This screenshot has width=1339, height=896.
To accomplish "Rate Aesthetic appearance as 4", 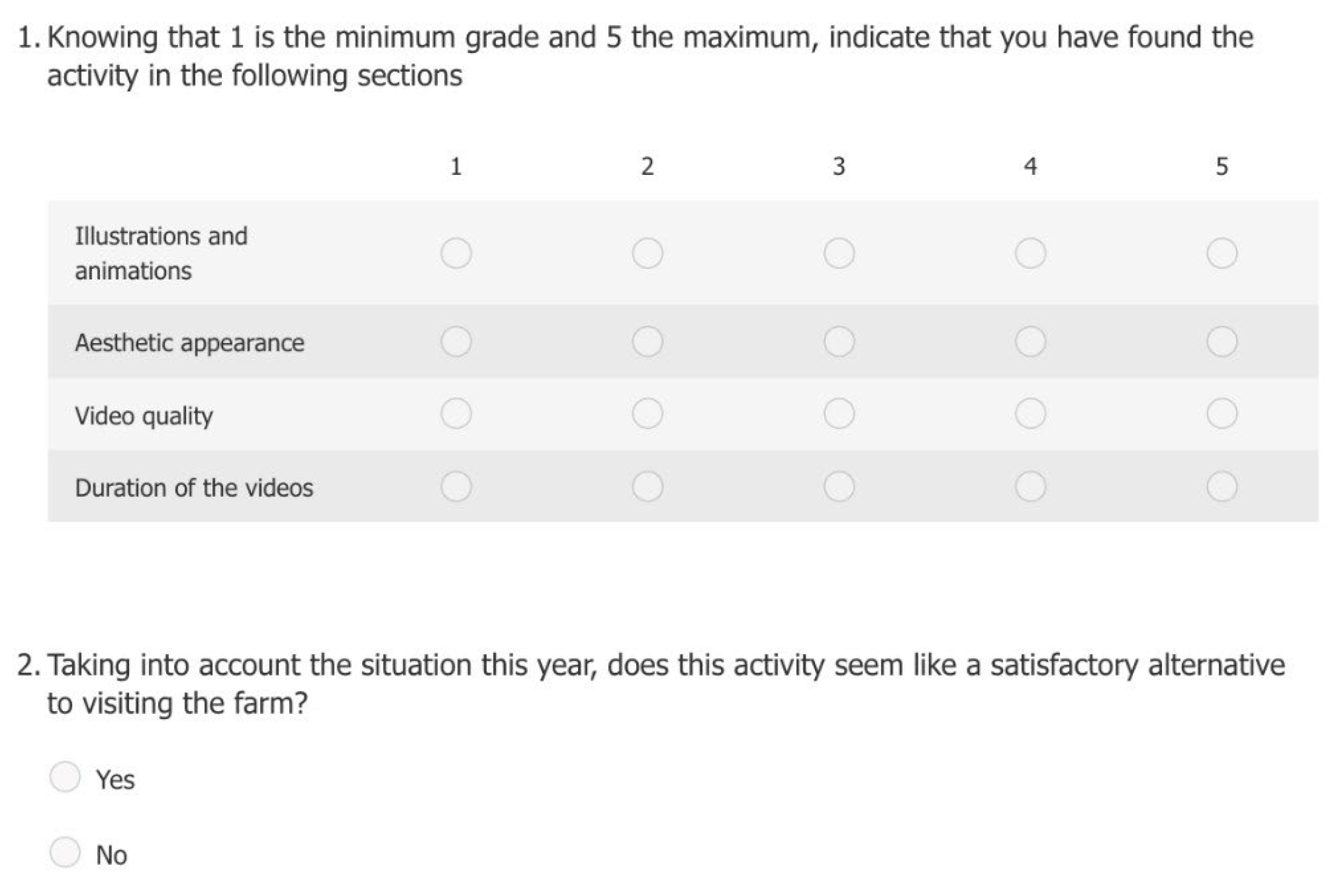I will (1030, 342).
